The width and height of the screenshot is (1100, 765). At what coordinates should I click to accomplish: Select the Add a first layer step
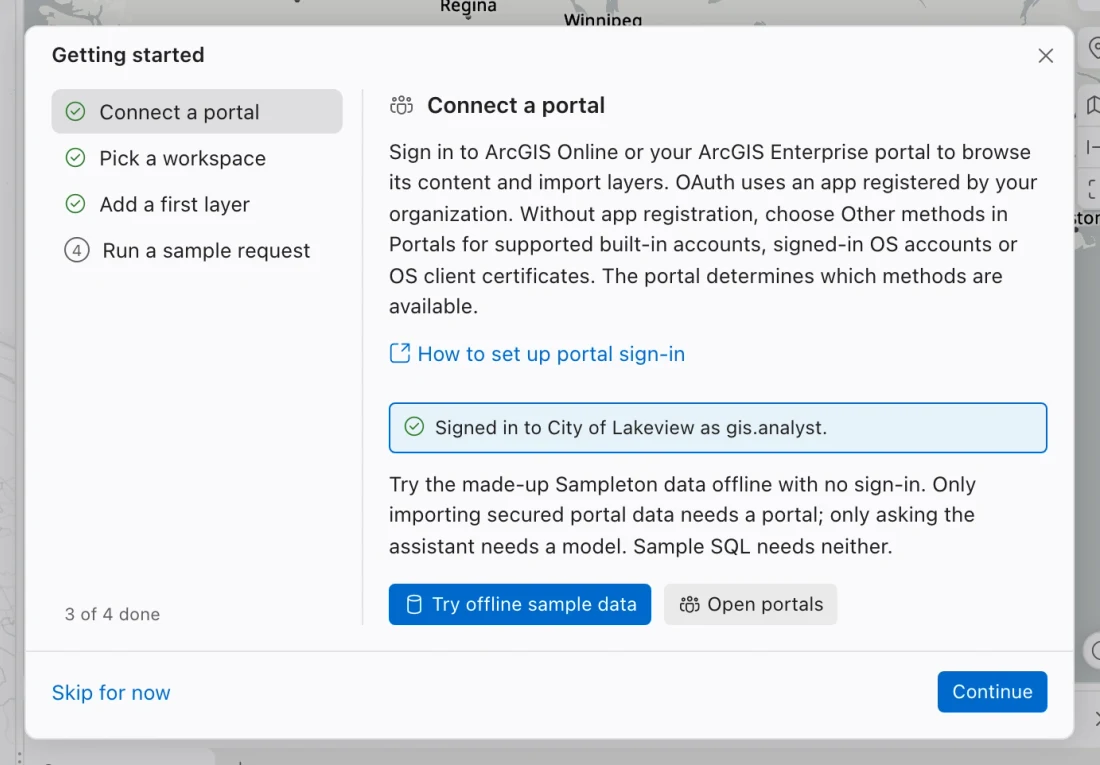[x=196, y=204]
